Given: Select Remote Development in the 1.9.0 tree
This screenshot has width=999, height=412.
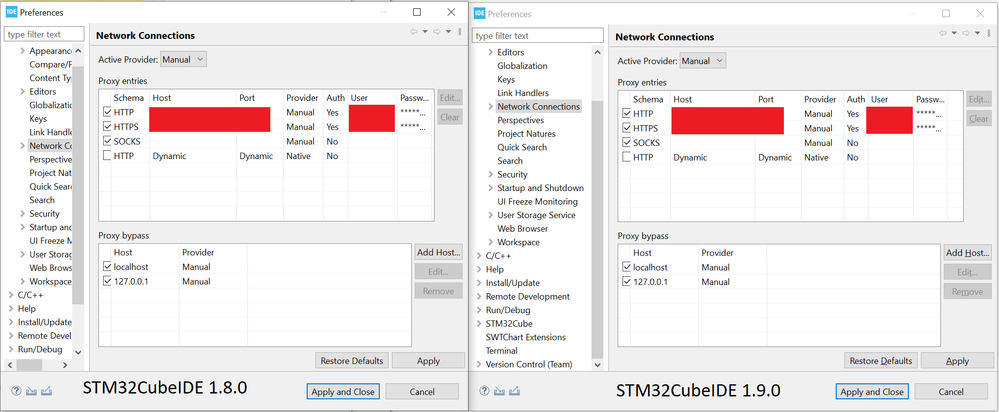Looking at the screenshot, I should 528,296.
